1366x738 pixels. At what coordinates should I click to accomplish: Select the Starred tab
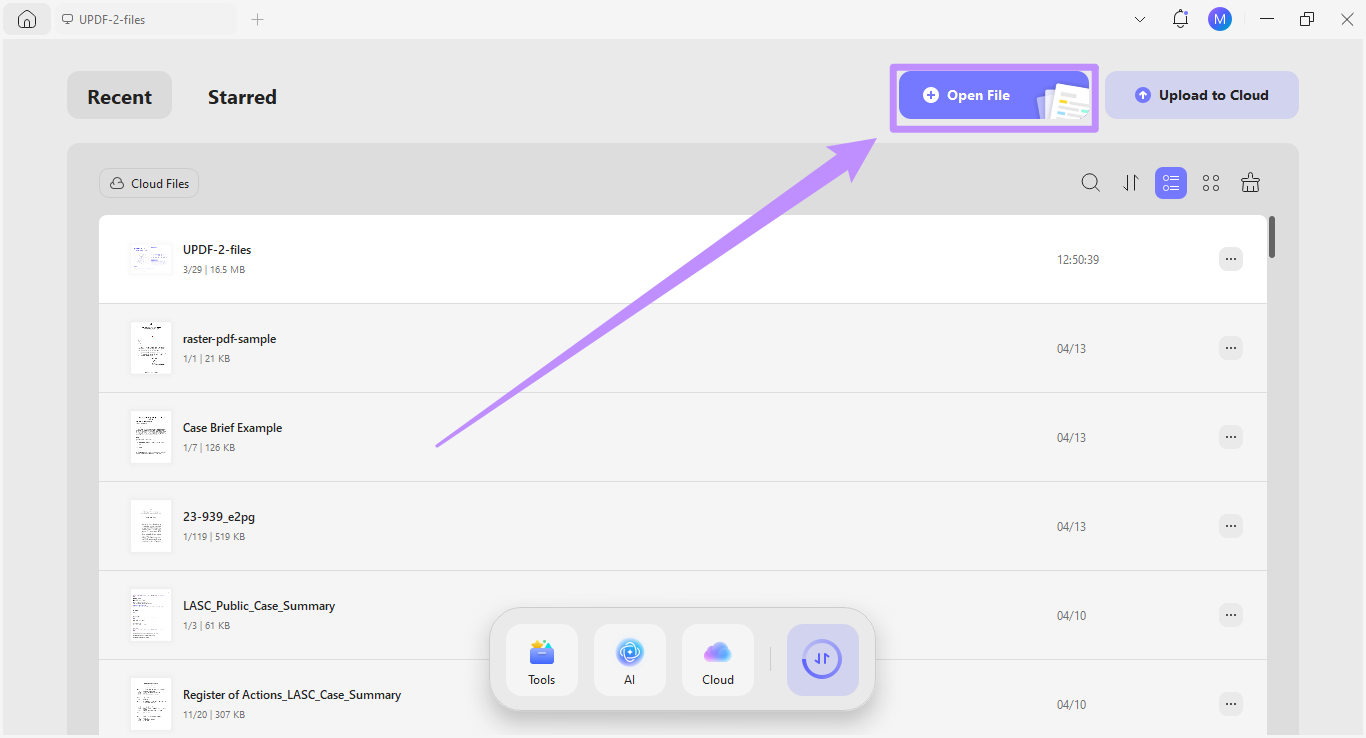coord(242,97)
